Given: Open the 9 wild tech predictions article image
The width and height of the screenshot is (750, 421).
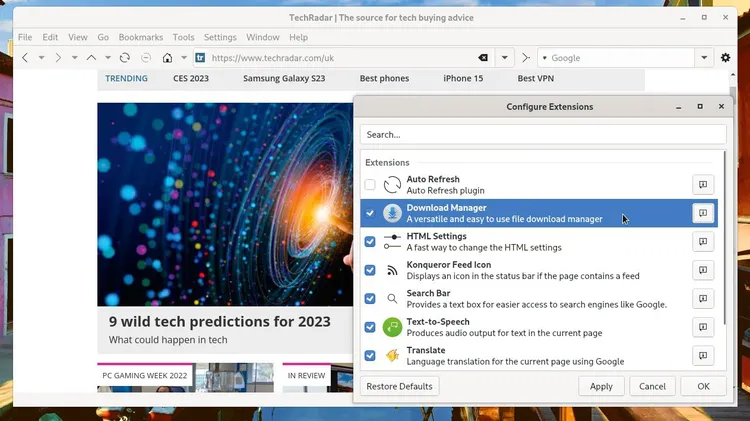Looking at the screenshot, I should pyautogui.click(x=225, y=204).
